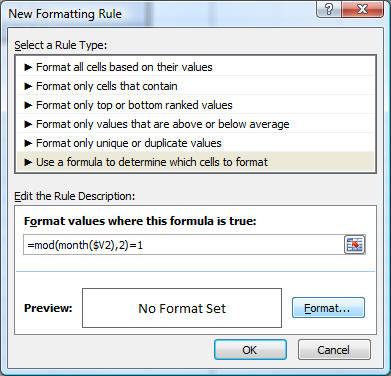
Task: Click the arrow beside "Format only cells that contain"
Action: pos(28,86)
